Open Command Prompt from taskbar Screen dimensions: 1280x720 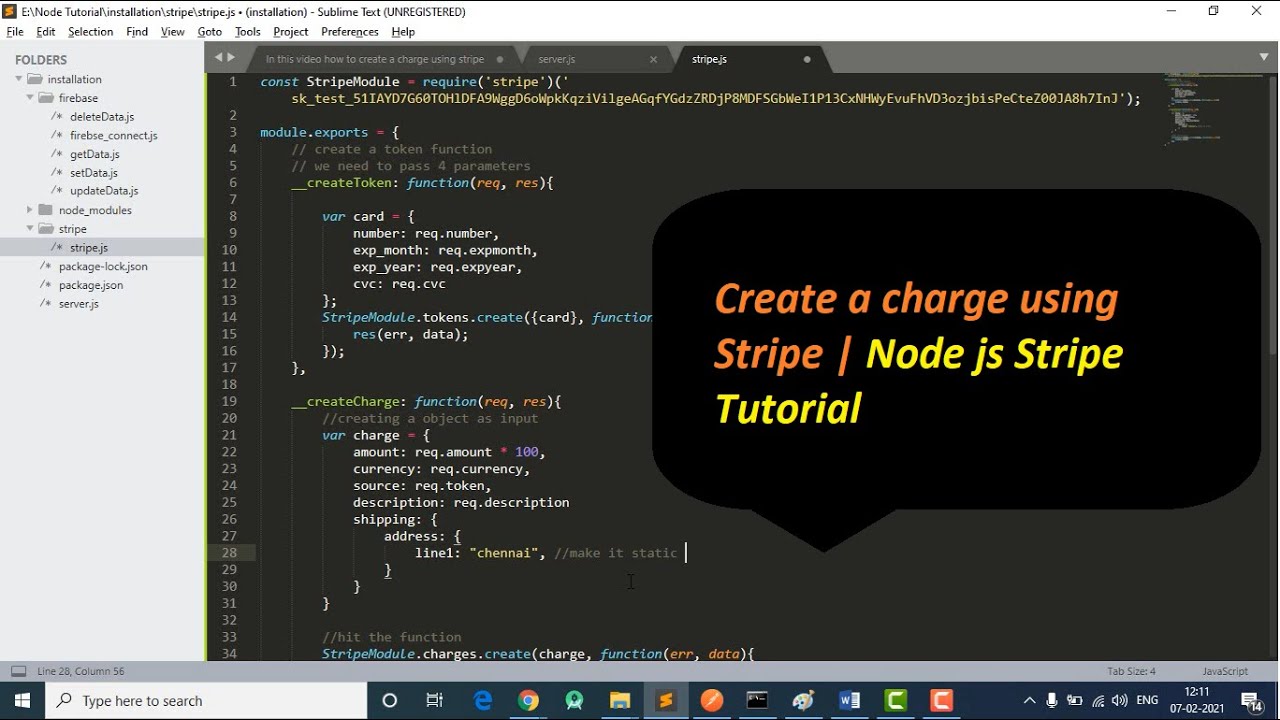tap(757, 700)
